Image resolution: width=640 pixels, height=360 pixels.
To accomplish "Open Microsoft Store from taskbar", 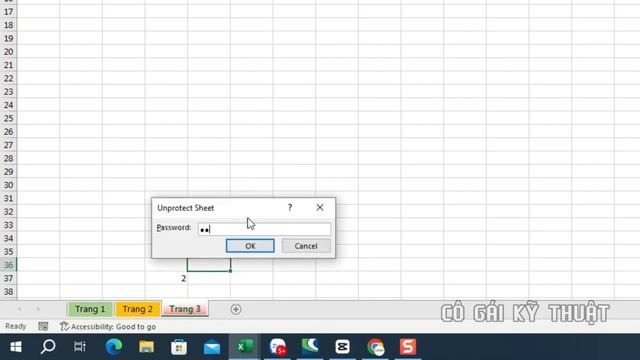I will [x=179, y=347].
